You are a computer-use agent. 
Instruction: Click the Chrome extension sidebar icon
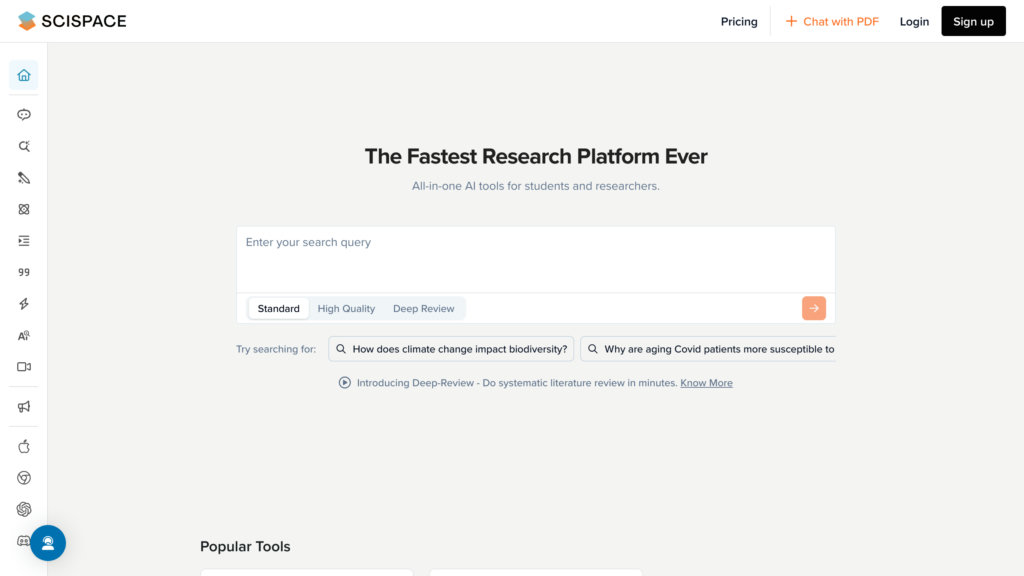[x=24, y=478]
